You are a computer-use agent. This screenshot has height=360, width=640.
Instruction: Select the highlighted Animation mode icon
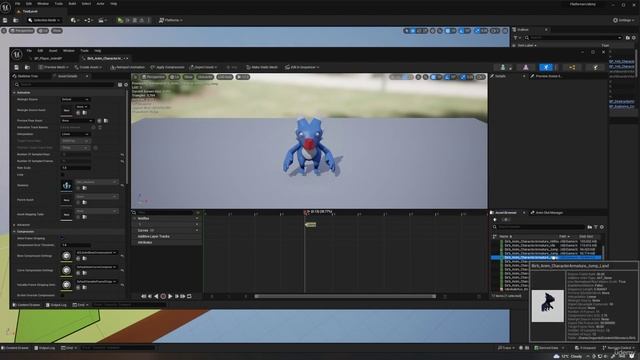tap(546, 67)
